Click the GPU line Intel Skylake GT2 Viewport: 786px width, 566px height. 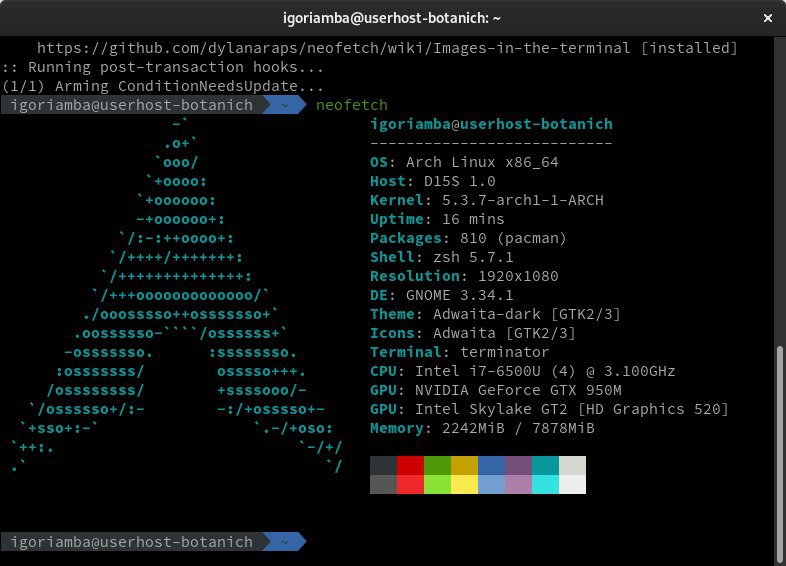549,410
